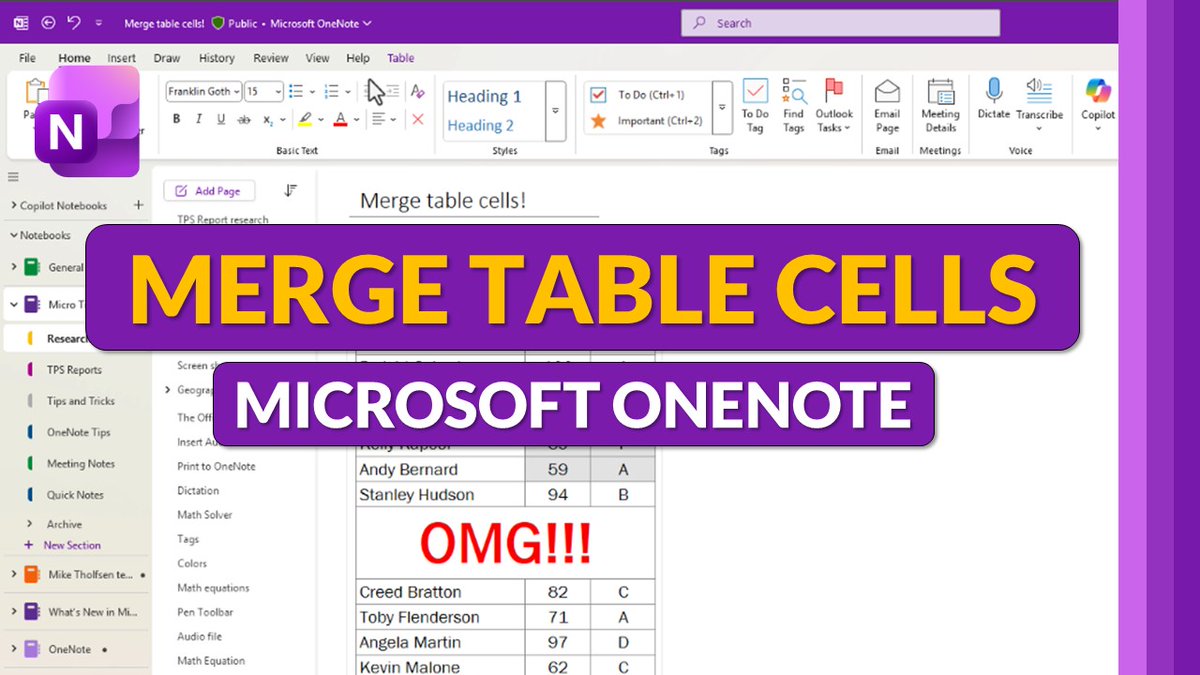
Task: Toggle Bold formatting
Action: (177, 119)
